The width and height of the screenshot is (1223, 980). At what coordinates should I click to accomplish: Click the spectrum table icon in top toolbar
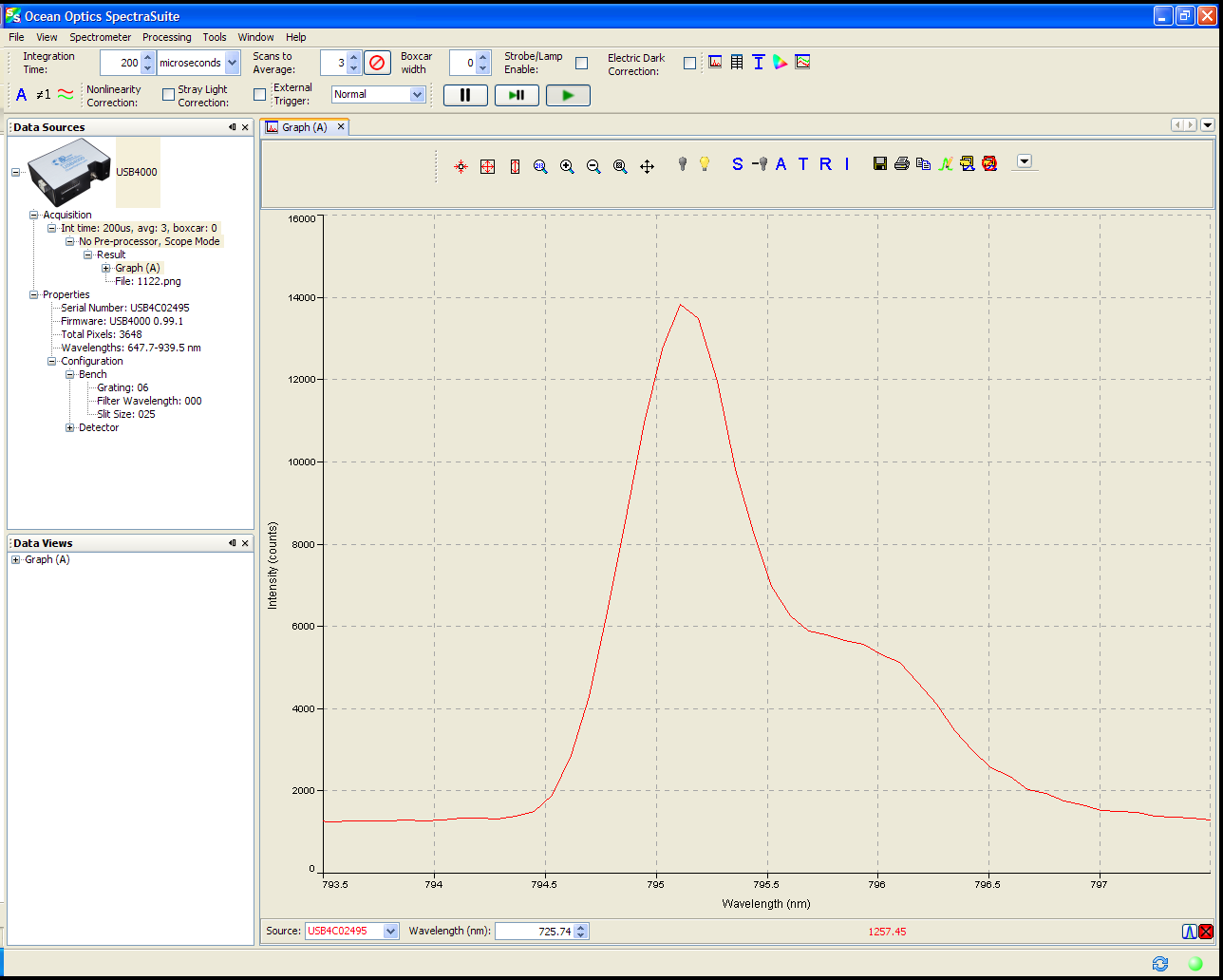point(737,62)
